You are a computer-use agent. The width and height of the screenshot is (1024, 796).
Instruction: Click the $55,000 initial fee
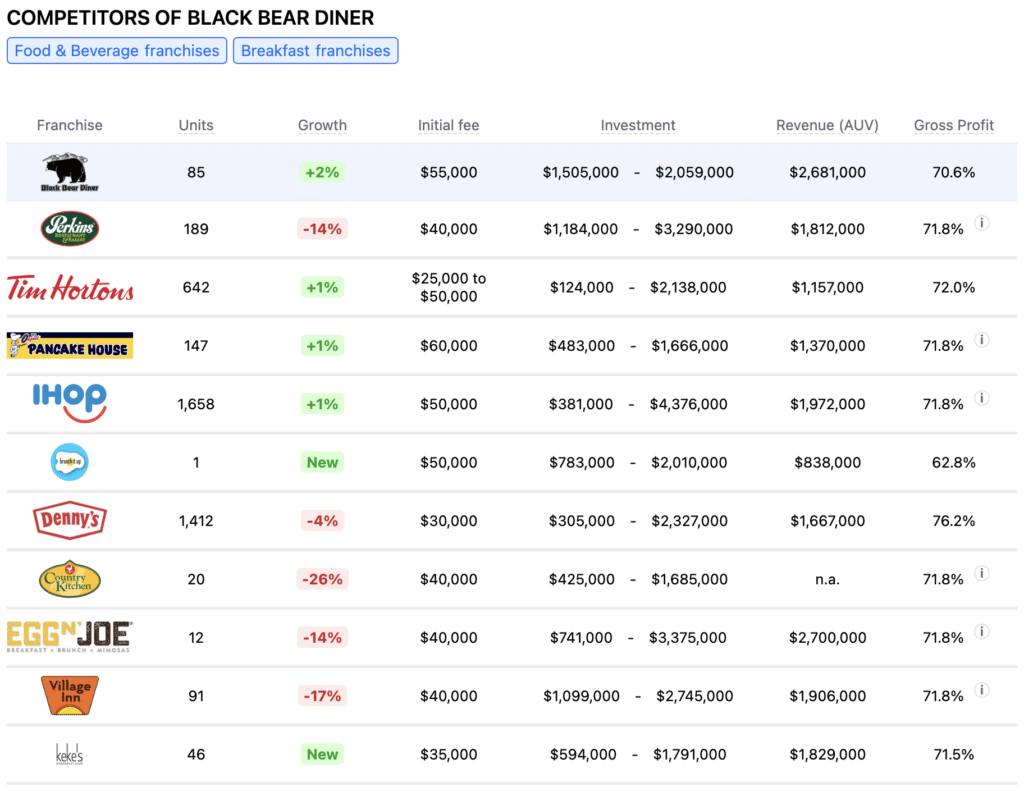point(449,172)
